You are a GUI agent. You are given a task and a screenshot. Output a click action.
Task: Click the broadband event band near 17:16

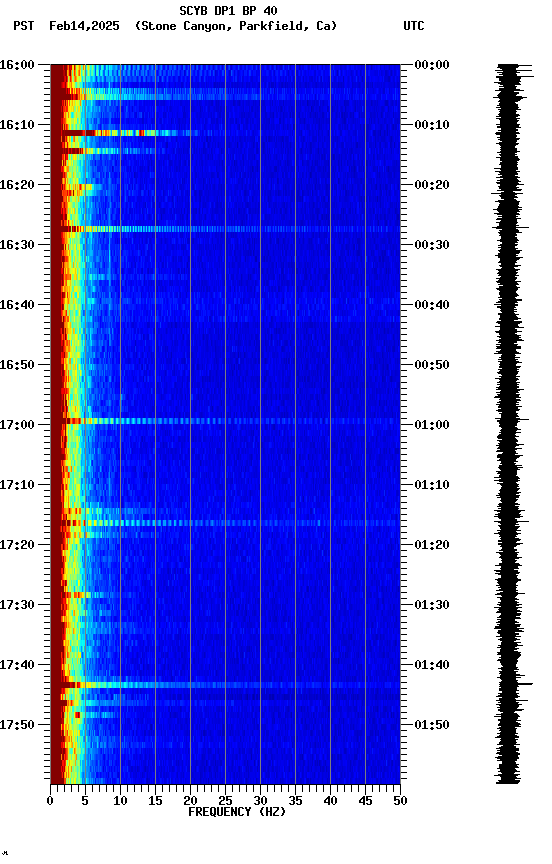[x=225, y=522]
